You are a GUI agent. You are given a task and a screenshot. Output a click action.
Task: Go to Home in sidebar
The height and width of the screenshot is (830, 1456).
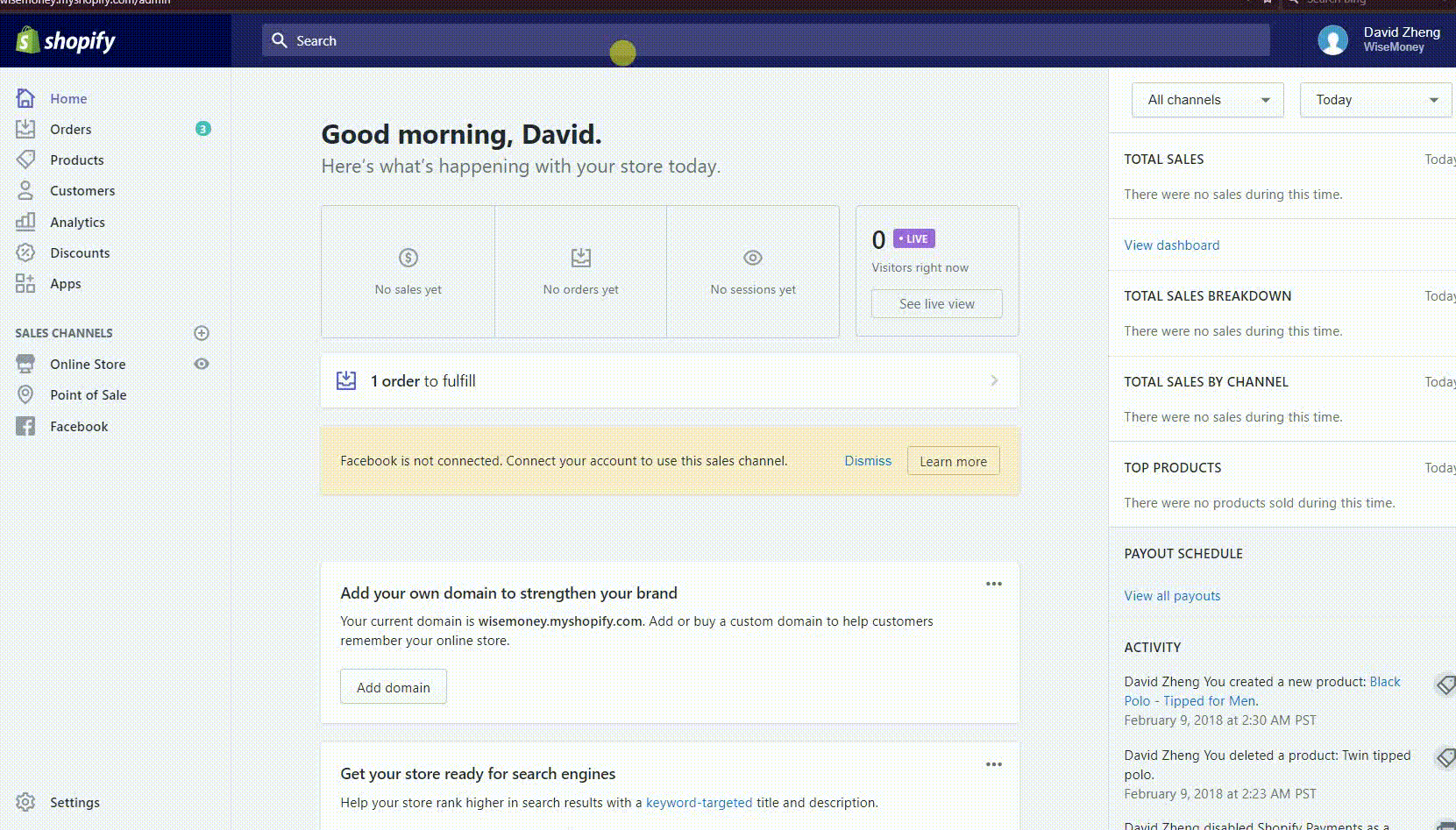(x=68, y=98)
